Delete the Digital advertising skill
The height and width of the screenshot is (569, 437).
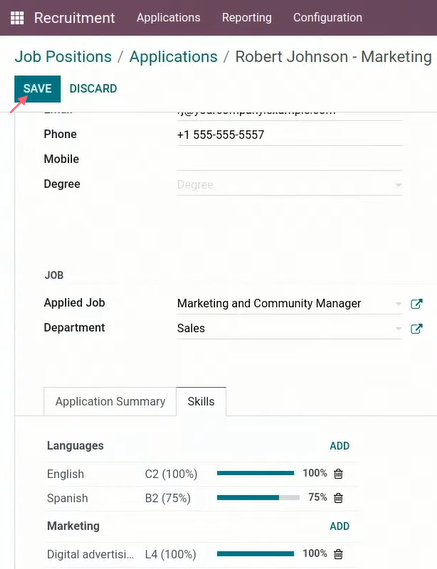(338, 554)
